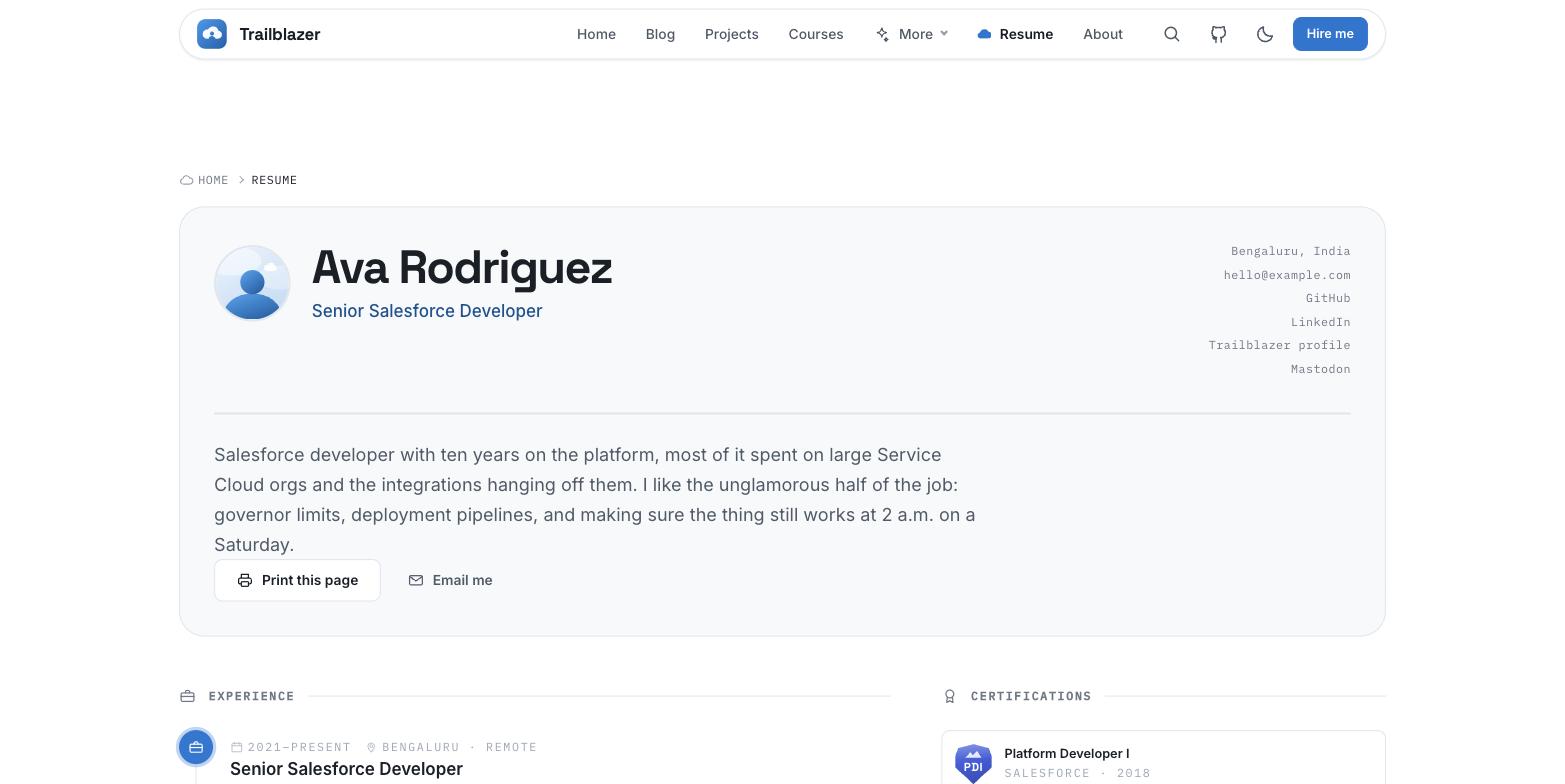This screenshot has width=1565, height=784.
Task: Click the PDI certification badge icon
Action: click(973, 763)
